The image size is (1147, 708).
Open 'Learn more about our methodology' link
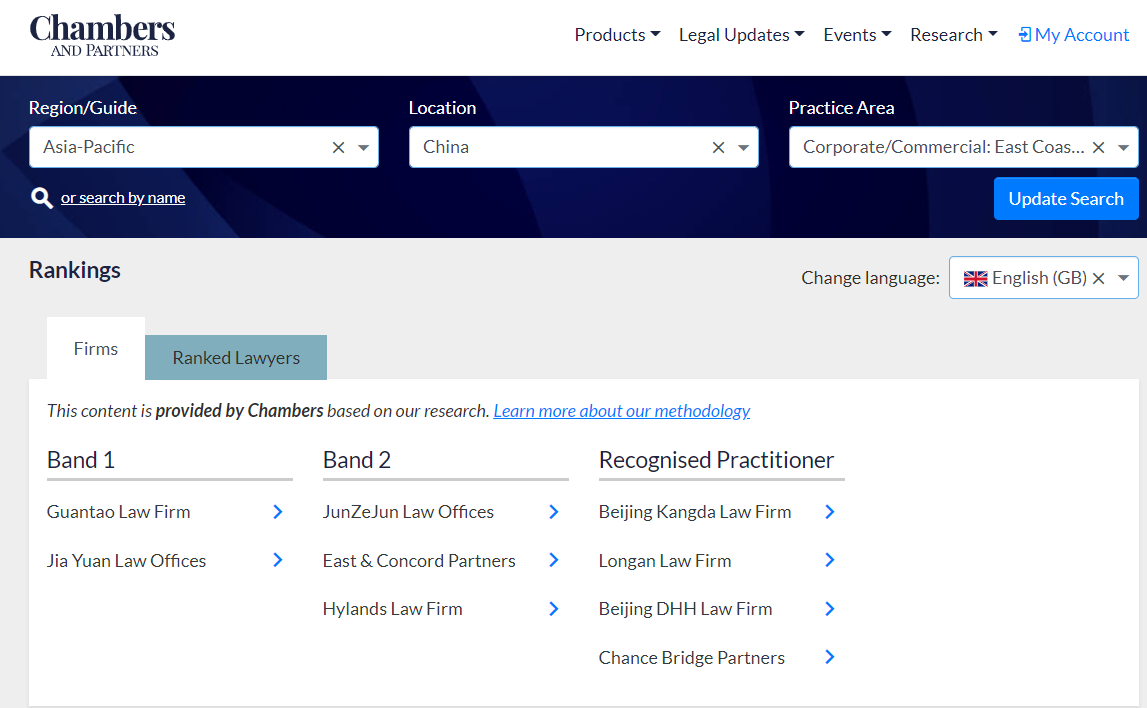tap(622, 411)
